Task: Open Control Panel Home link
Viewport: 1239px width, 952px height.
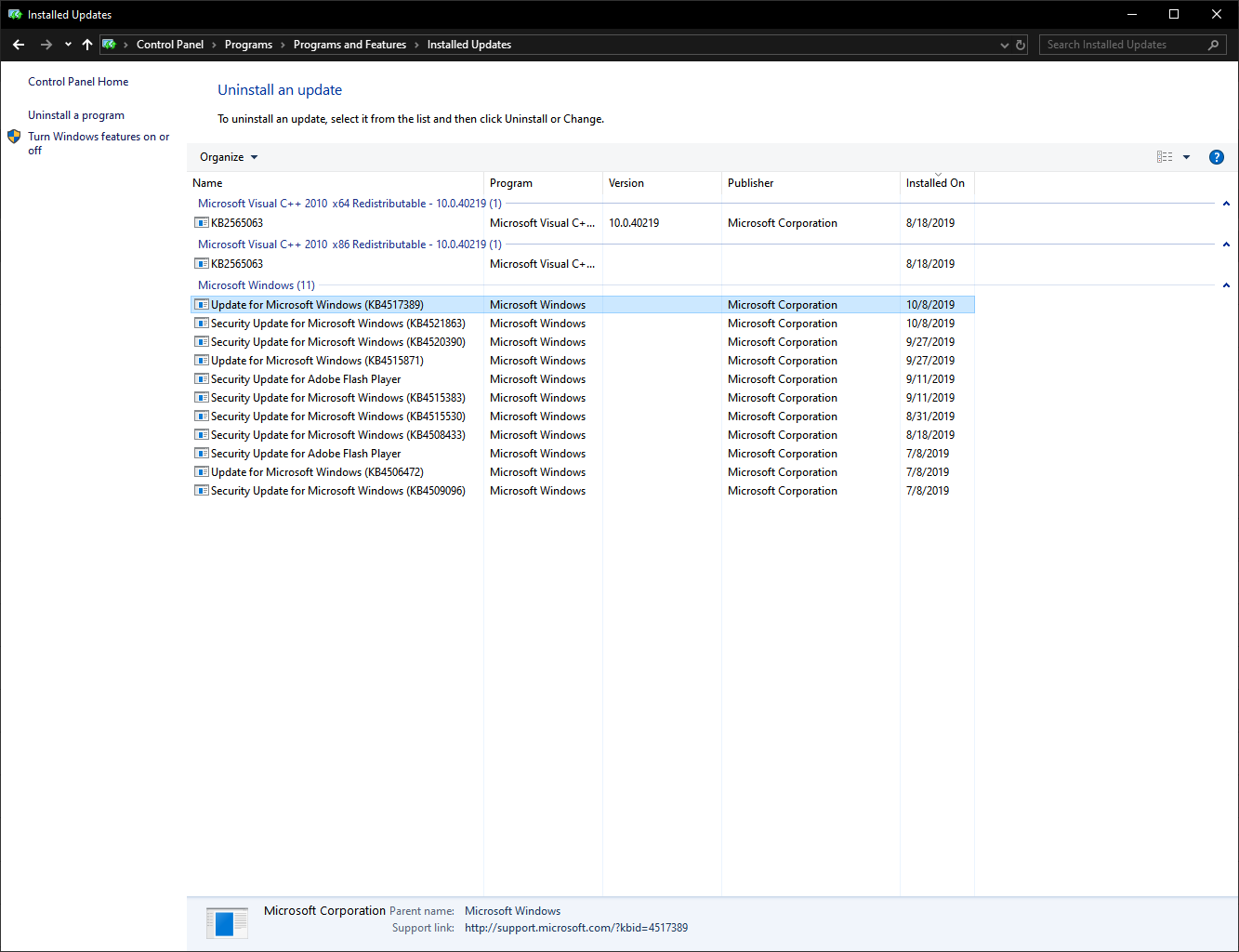Action: click(78, 82)
